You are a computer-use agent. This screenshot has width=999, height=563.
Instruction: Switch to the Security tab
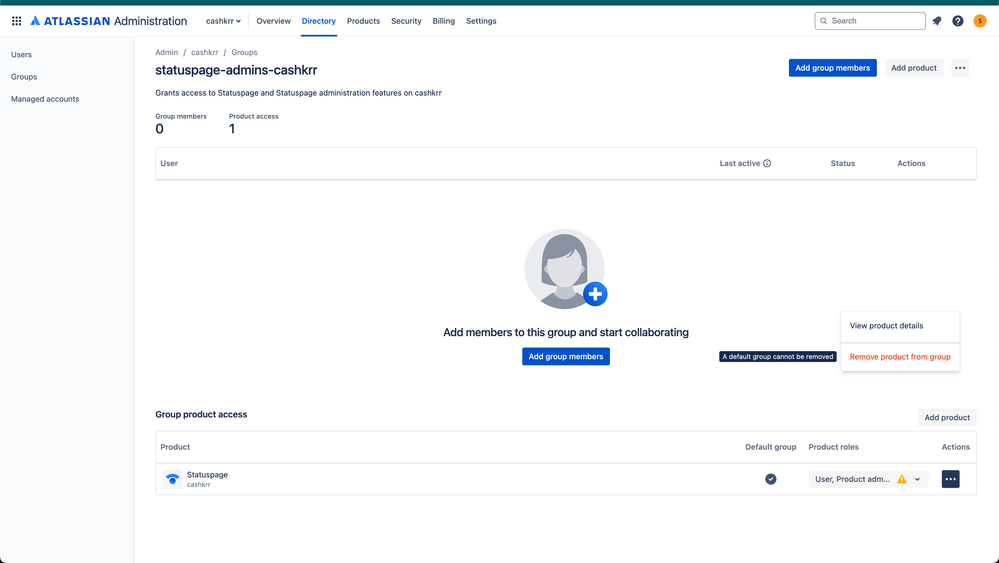406,21
